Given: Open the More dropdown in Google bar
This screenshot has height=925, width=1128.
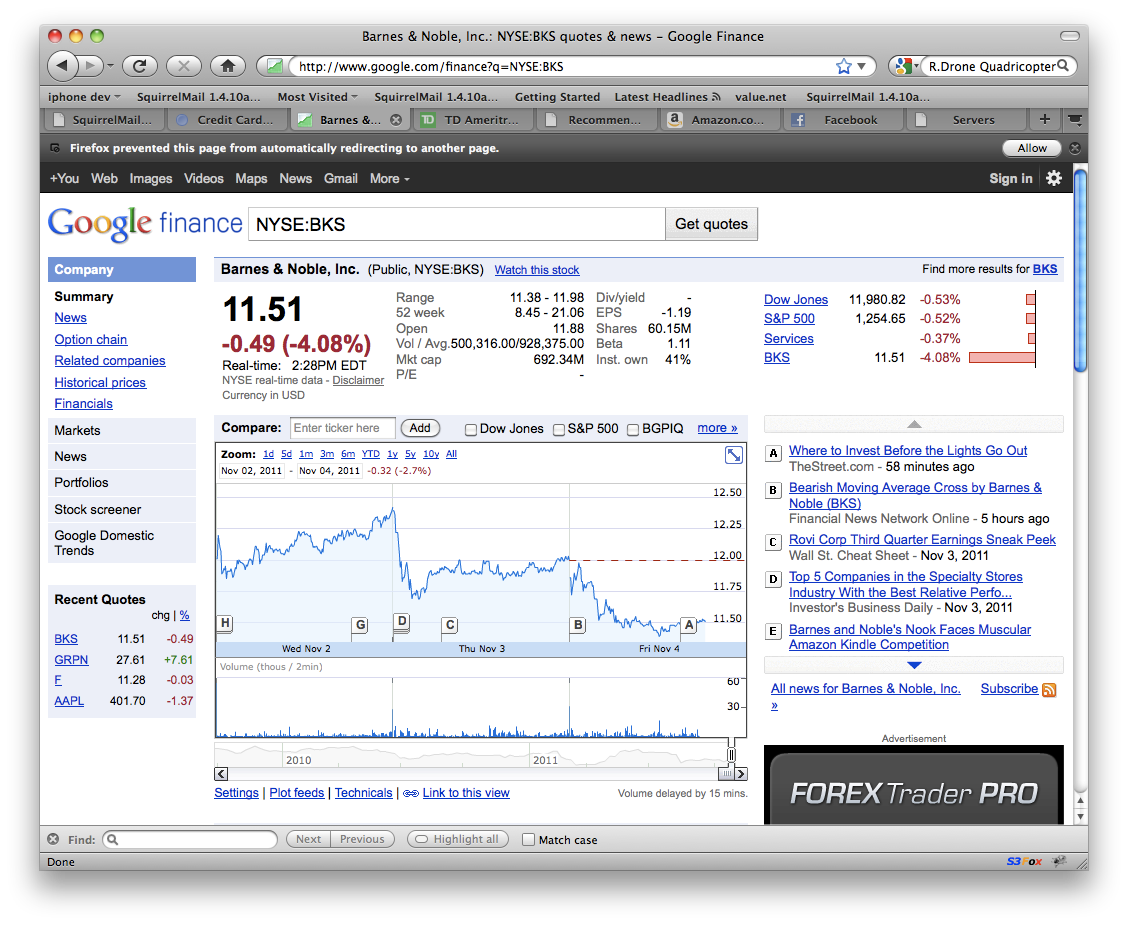Looking at the screenshot, I should tap(389, 179).
